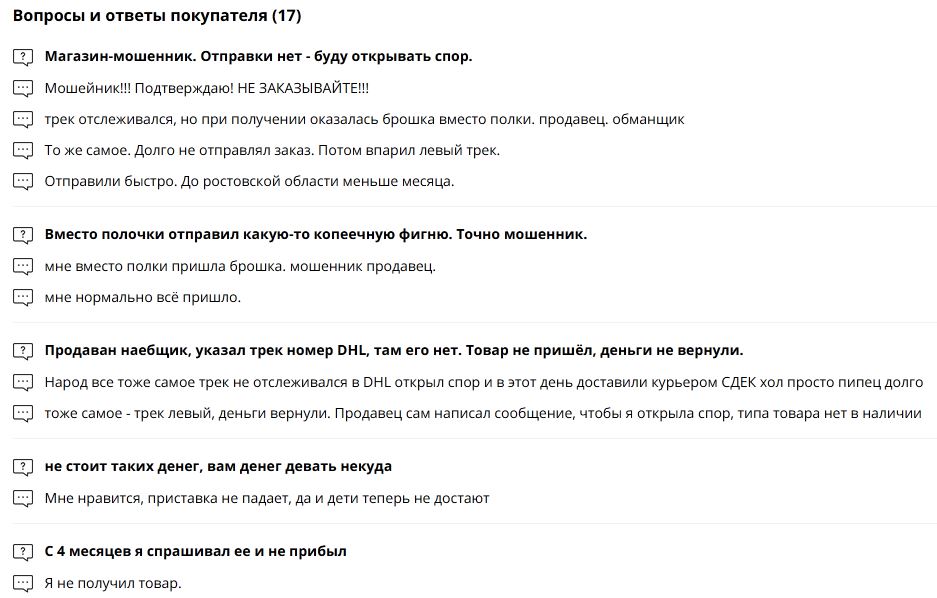Viewport: 937px width, 598px height.
Task: Select answer "Народ все тоже самое трек"
Action: click(484, 382)
